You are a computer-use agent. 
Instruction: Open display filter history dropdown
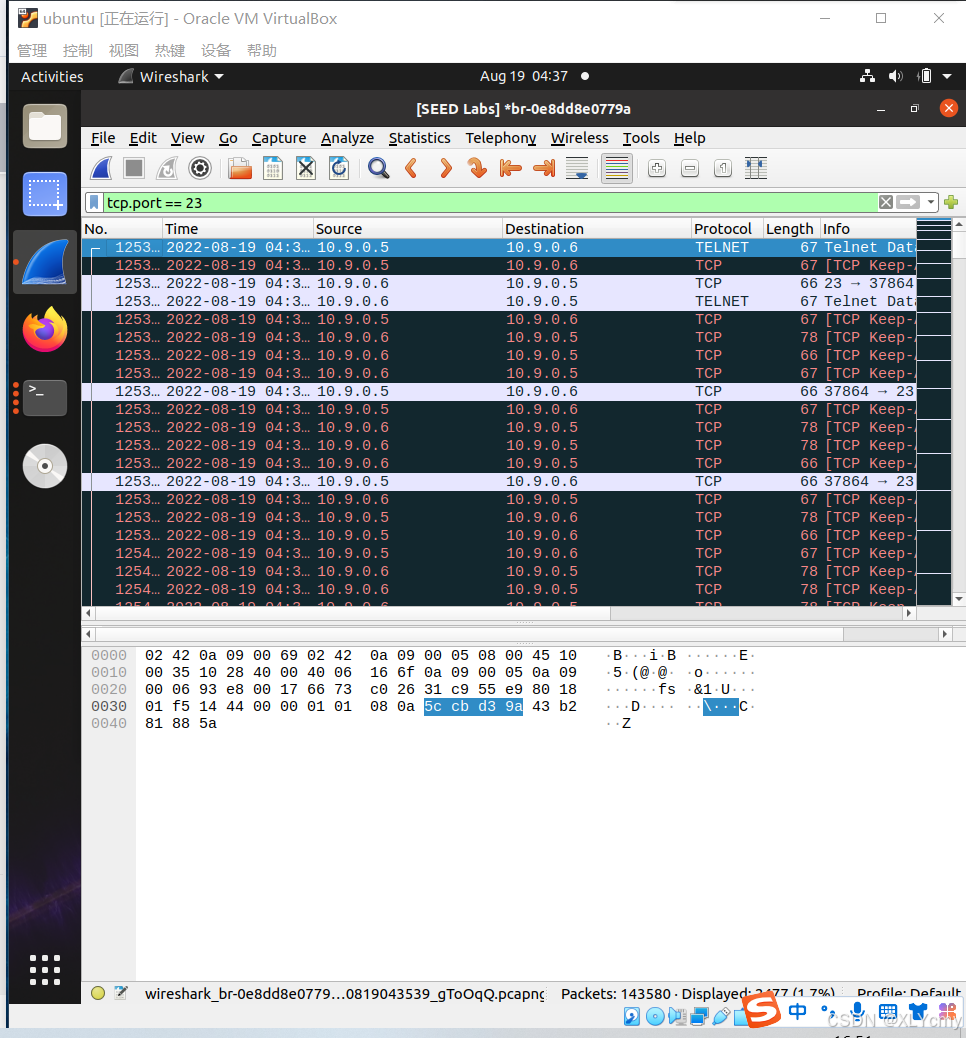pyautogui.click(x=931, y=203)
